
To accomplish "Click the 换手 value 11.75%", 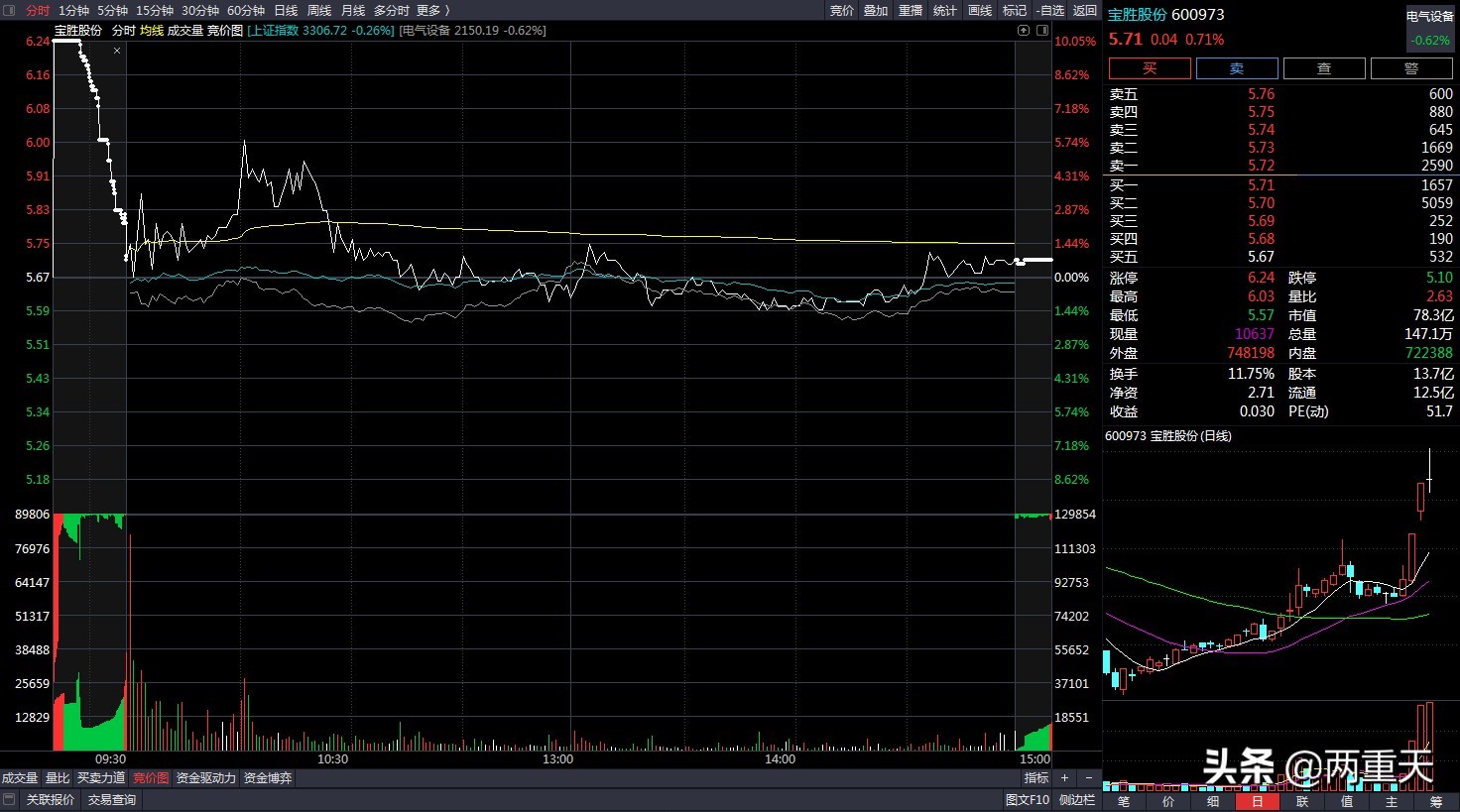I will coord(1251,374).
